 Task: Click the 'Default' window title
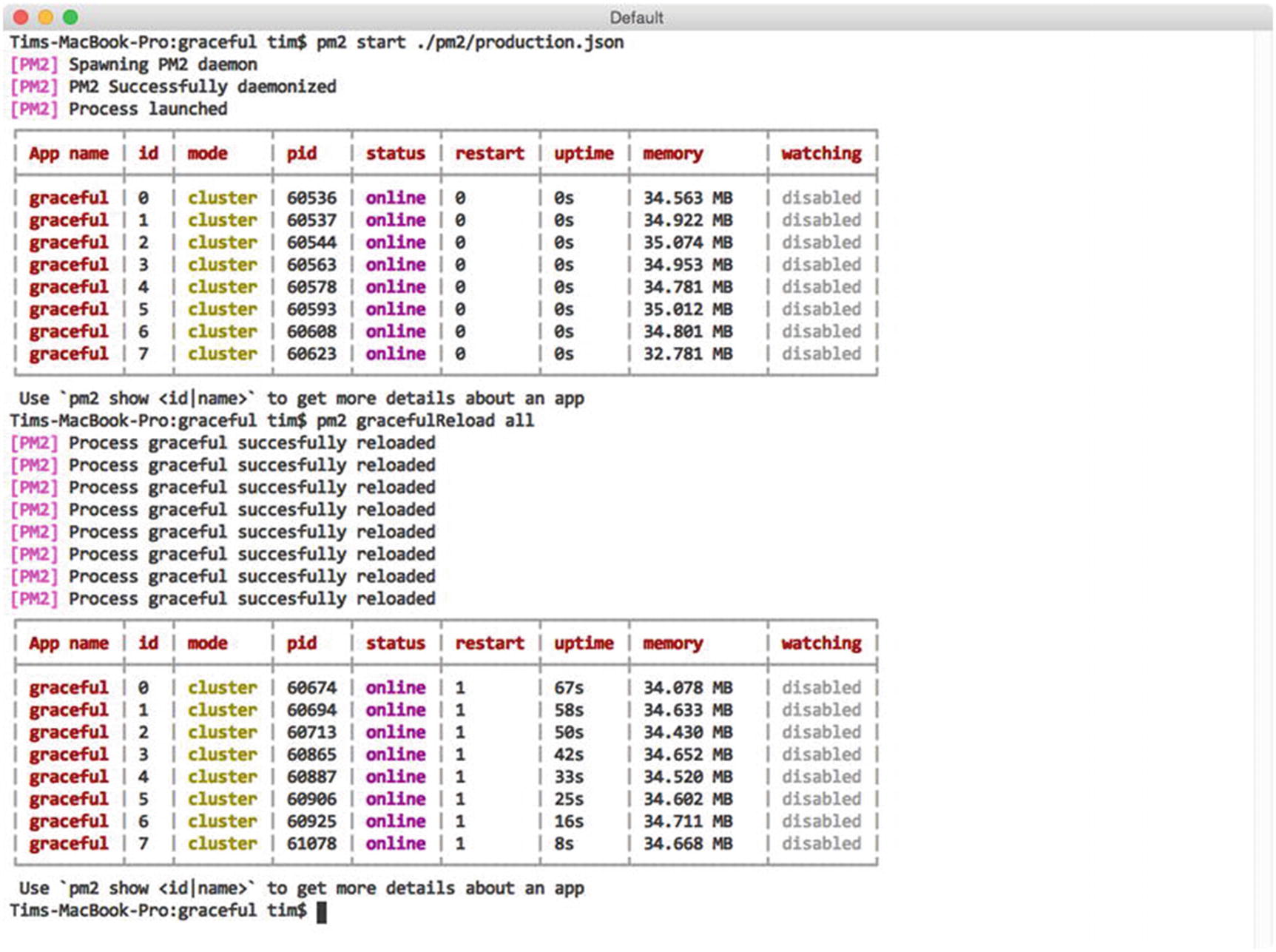tap(636, 17)
